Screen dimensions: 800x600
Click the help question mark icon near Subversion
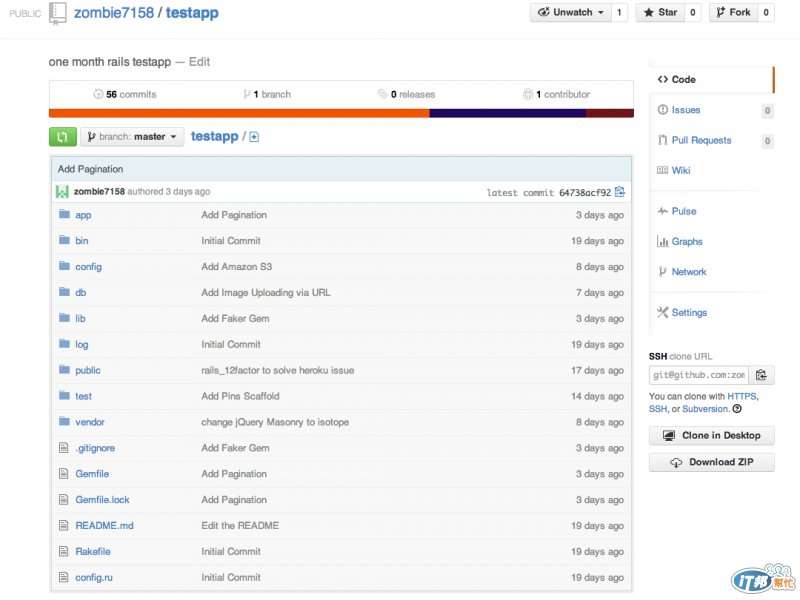pos(737,409)
